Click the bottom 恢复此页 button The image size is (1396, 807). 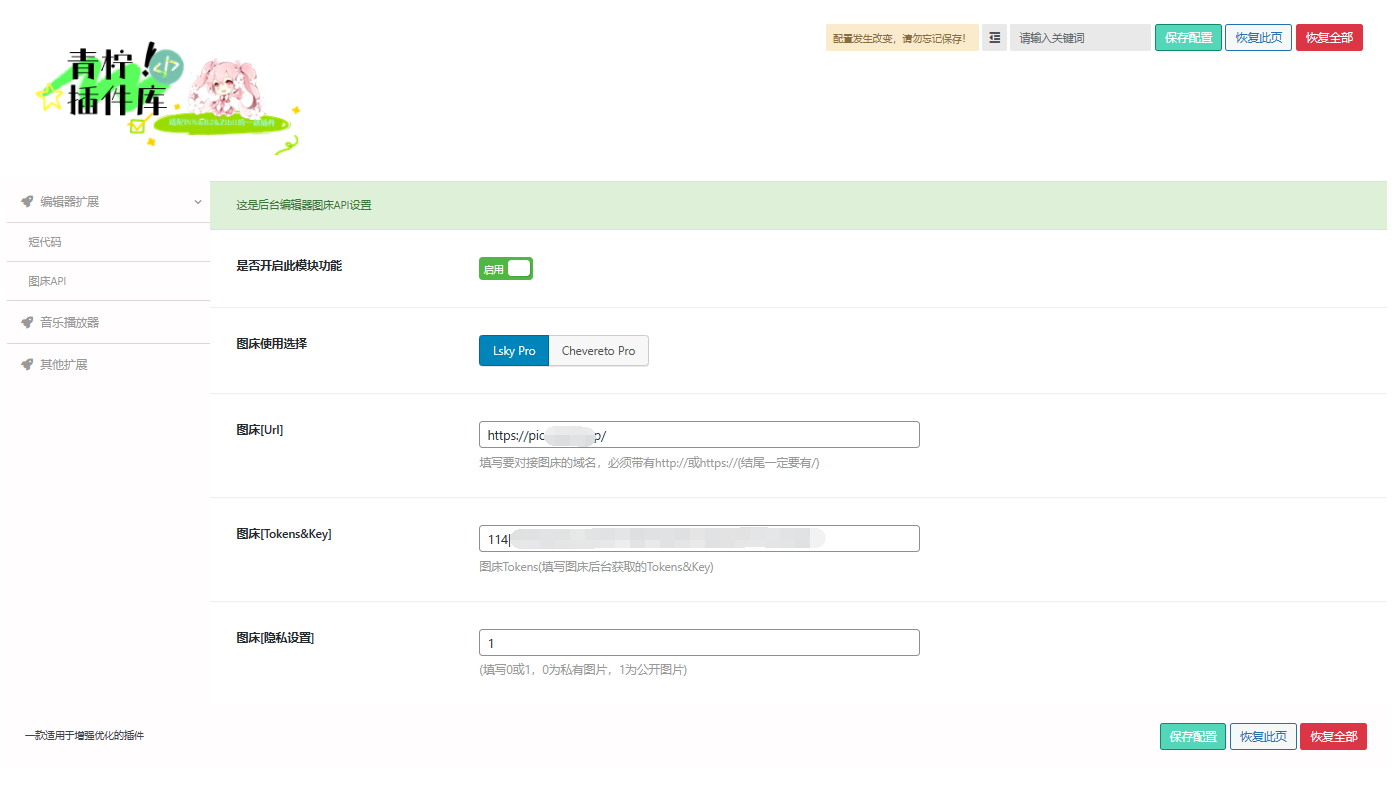coord(1263,736)
